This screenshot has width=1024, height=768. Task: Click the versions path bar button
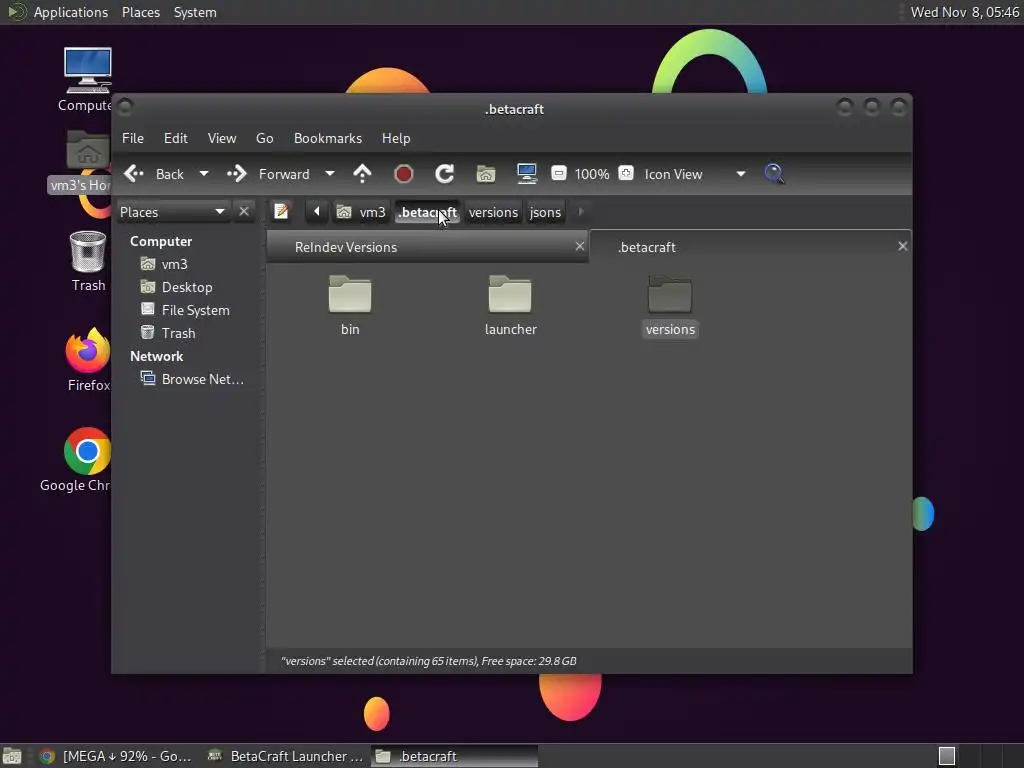pyautogui.click(x=493, y=212)
